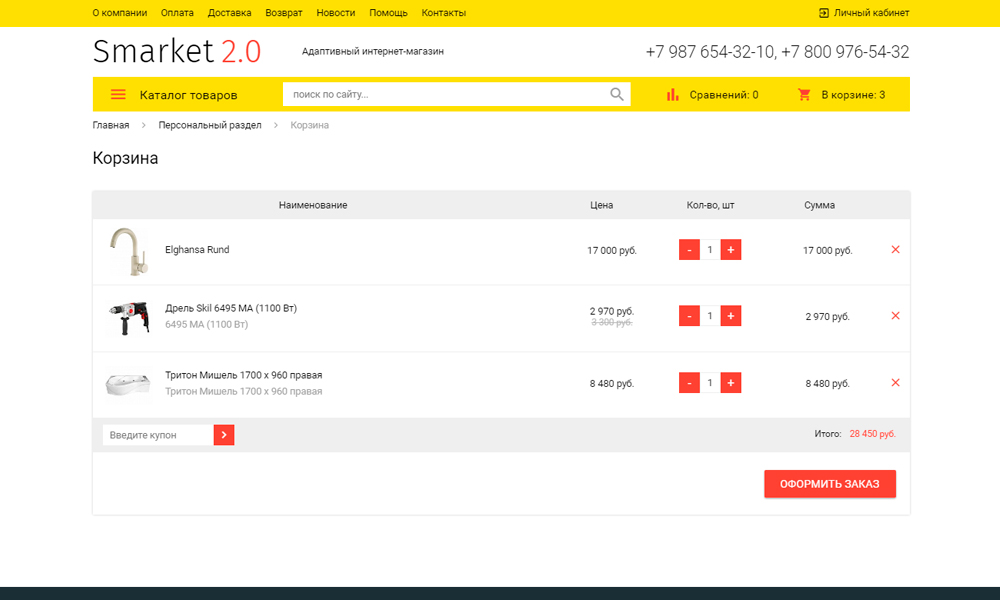Open the comparison chart icon
The height and width of the screenshot is (600, 1000).
pos(673,95)
